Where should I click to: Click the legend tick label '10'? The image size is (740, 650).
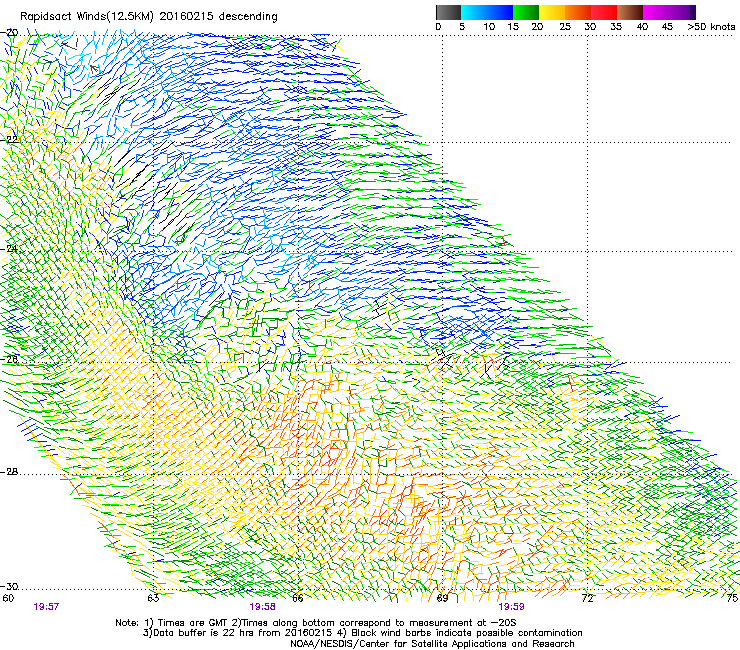tap(489, 27)
